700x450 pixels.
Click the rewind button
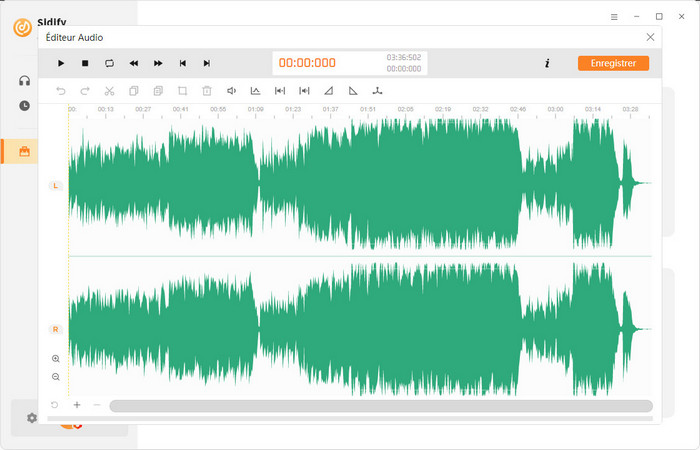[134, 63]
